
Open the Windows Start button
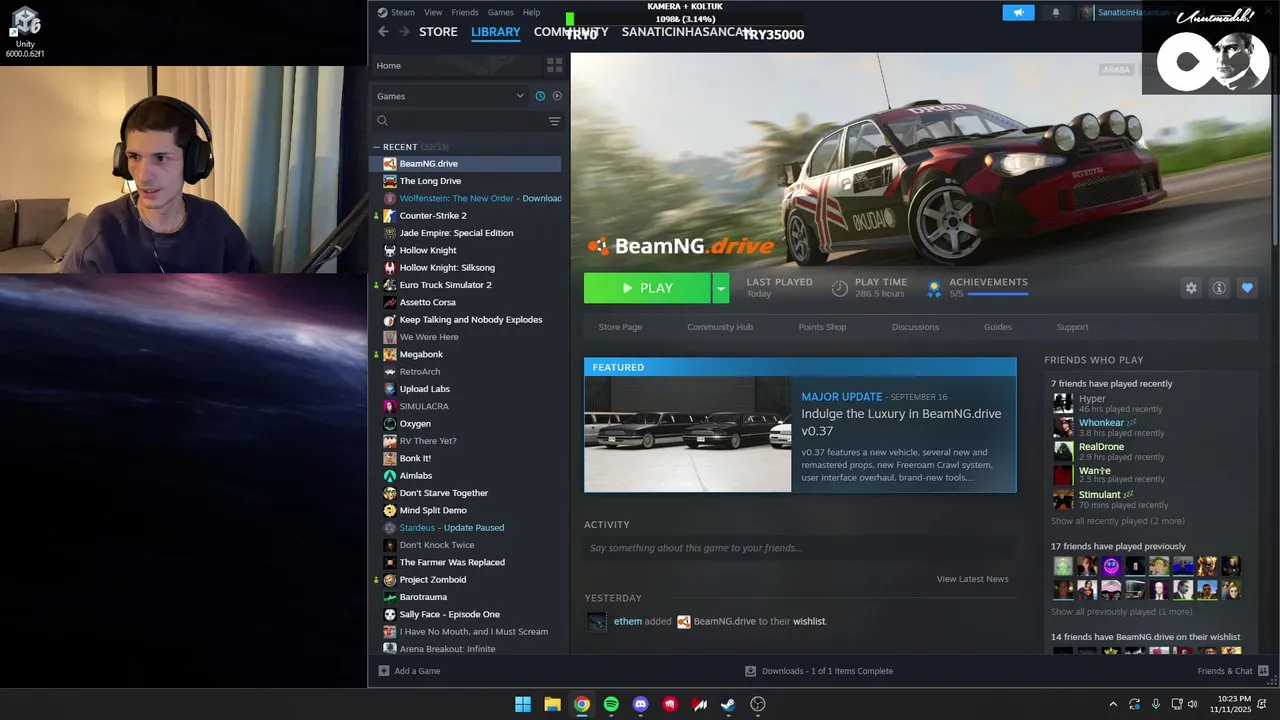coord(523,704)
